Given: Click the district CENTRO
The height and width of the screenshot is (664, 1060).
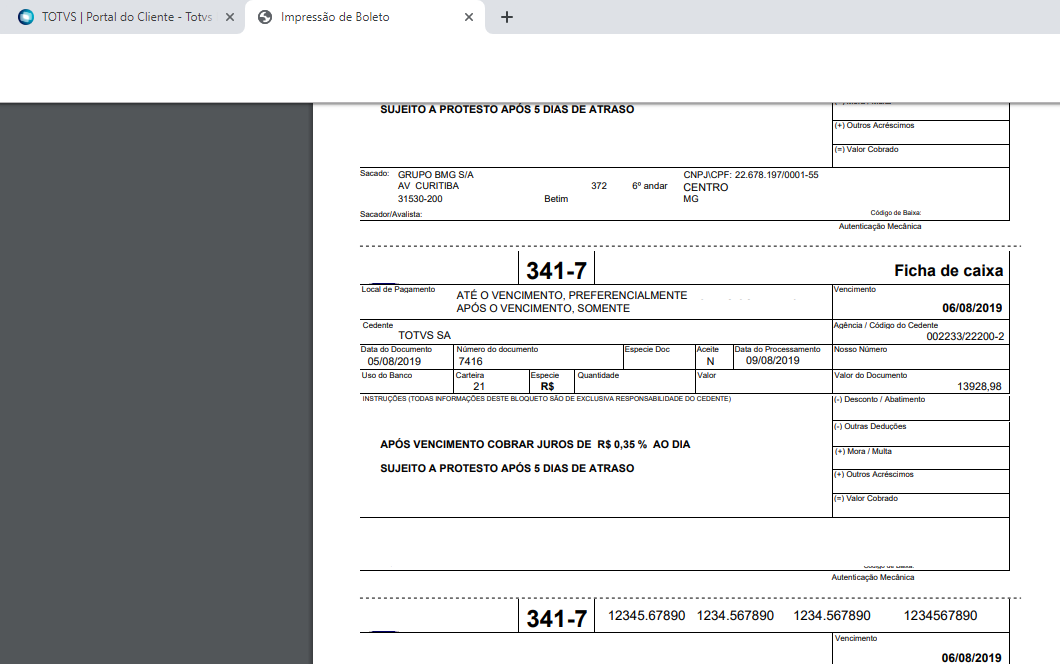Looking at the screenshot, I should [705, 187].
